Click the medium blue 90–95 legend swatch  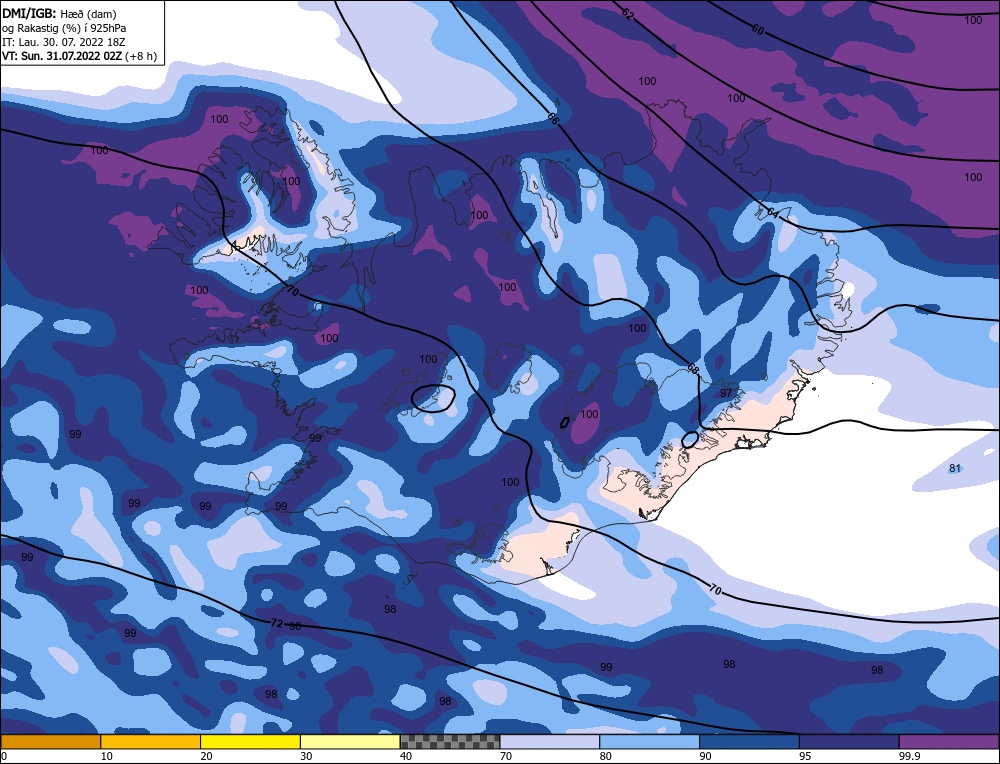[749, 741]
